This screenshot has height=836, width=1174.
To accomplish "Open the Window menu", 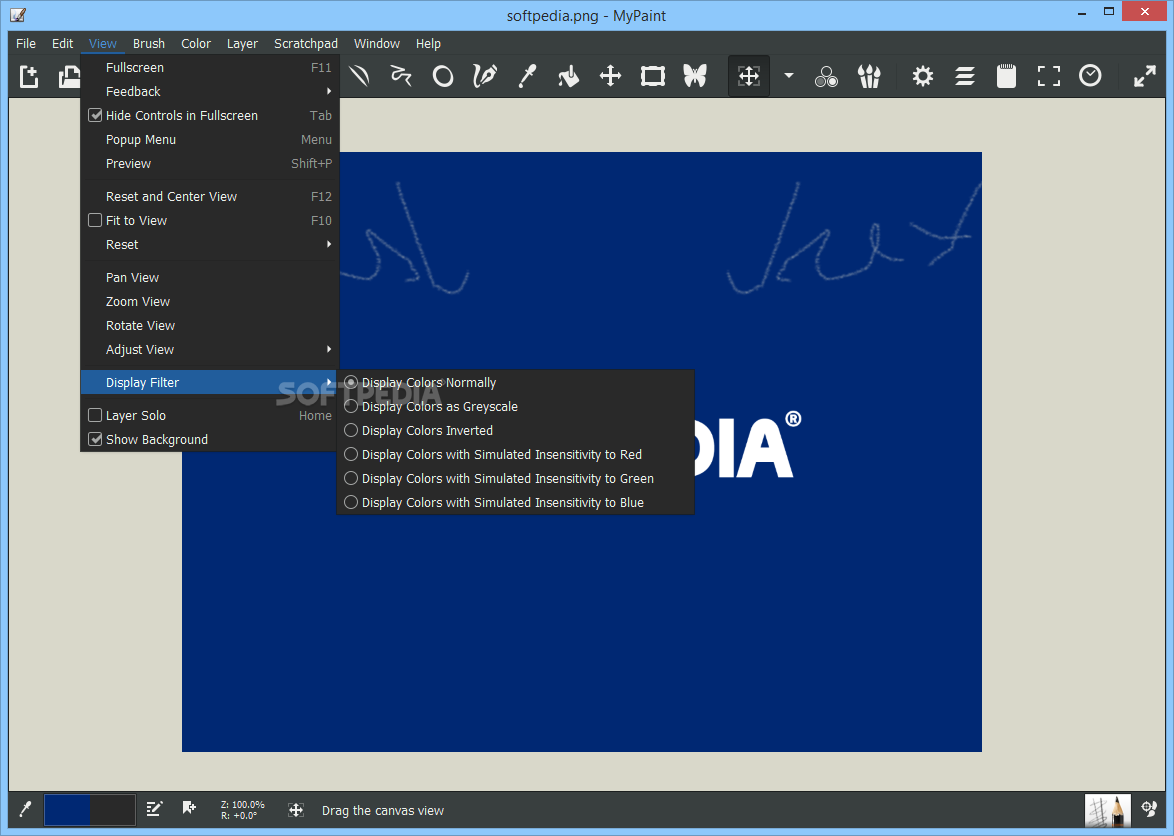I will click(377, 43).
